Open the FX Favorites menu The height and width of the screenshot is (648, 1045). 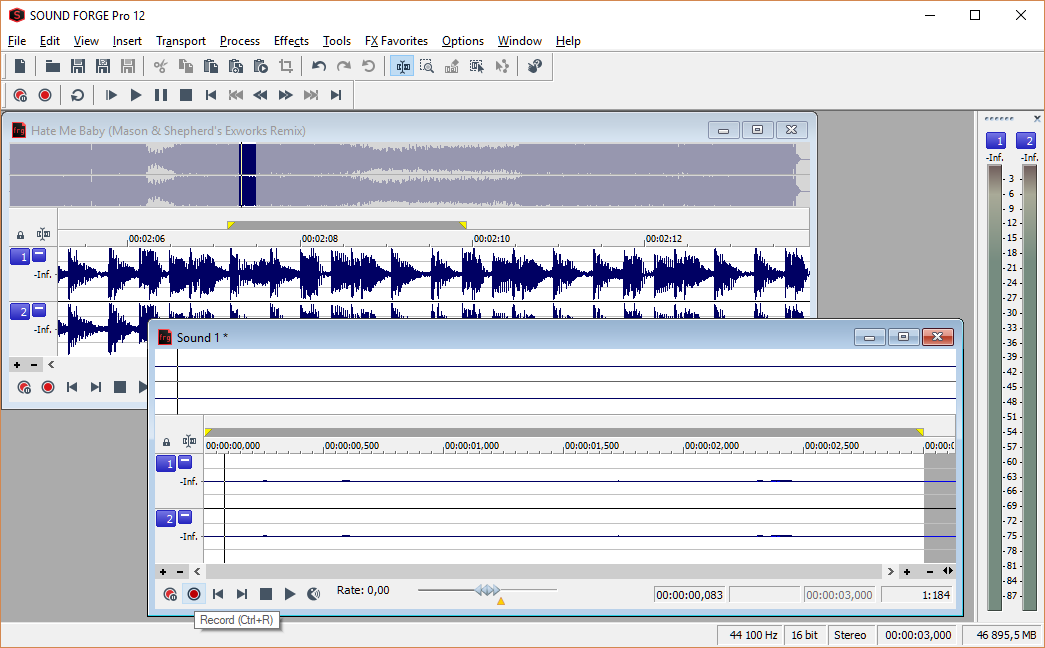pyautogui.click(x=396, y=41)
